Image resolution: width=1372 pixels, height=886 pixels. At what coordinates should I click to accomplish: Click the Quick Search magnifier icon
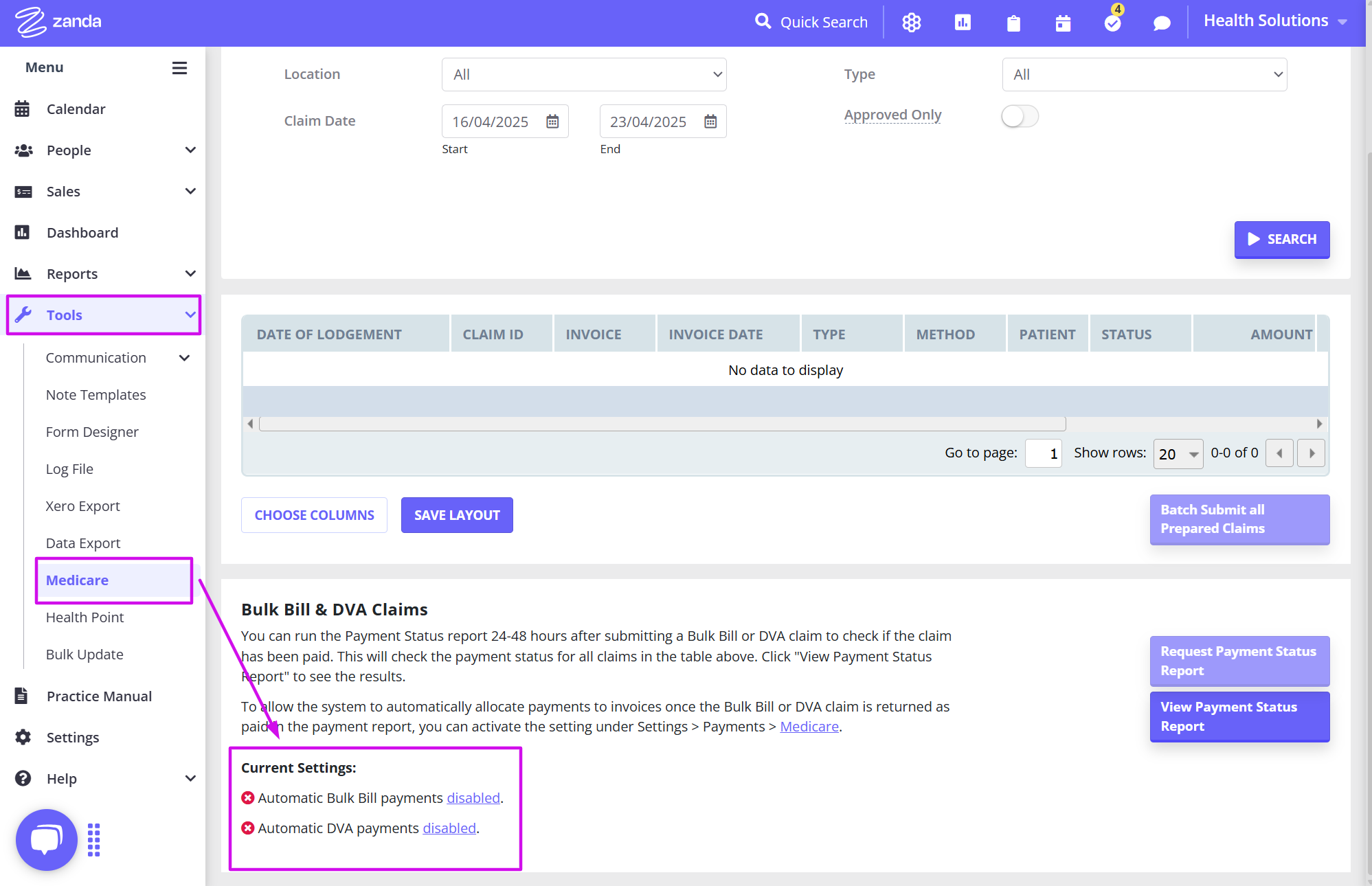(x=763, y=21)
